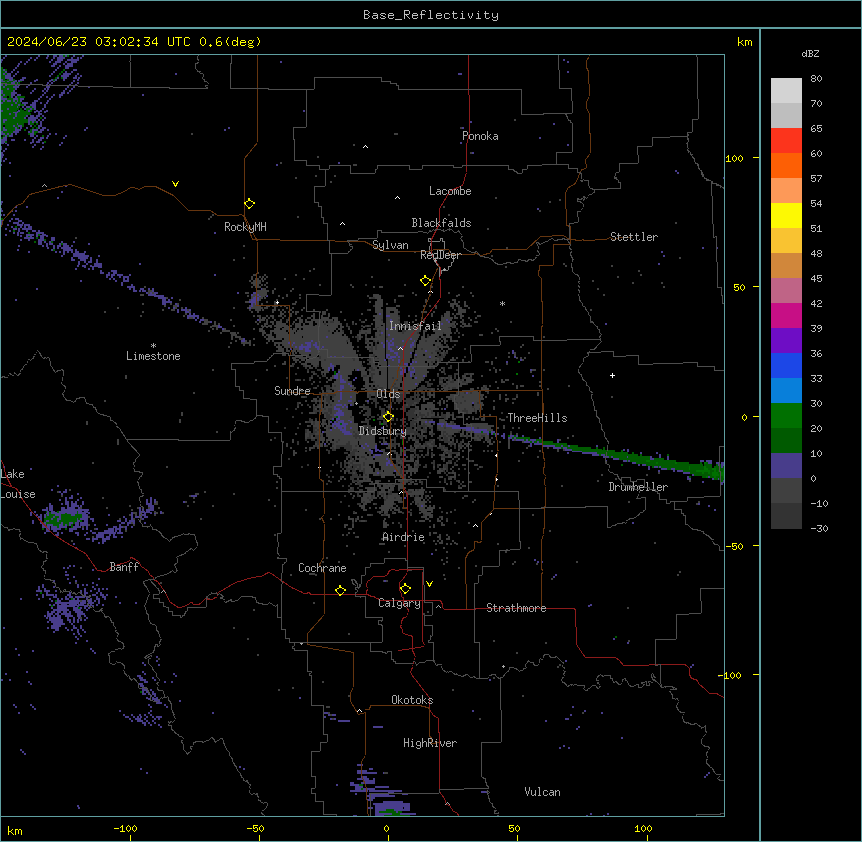
Task: Select the light blue swatch in the dBZ legend
Action: [x=786, y=390]
